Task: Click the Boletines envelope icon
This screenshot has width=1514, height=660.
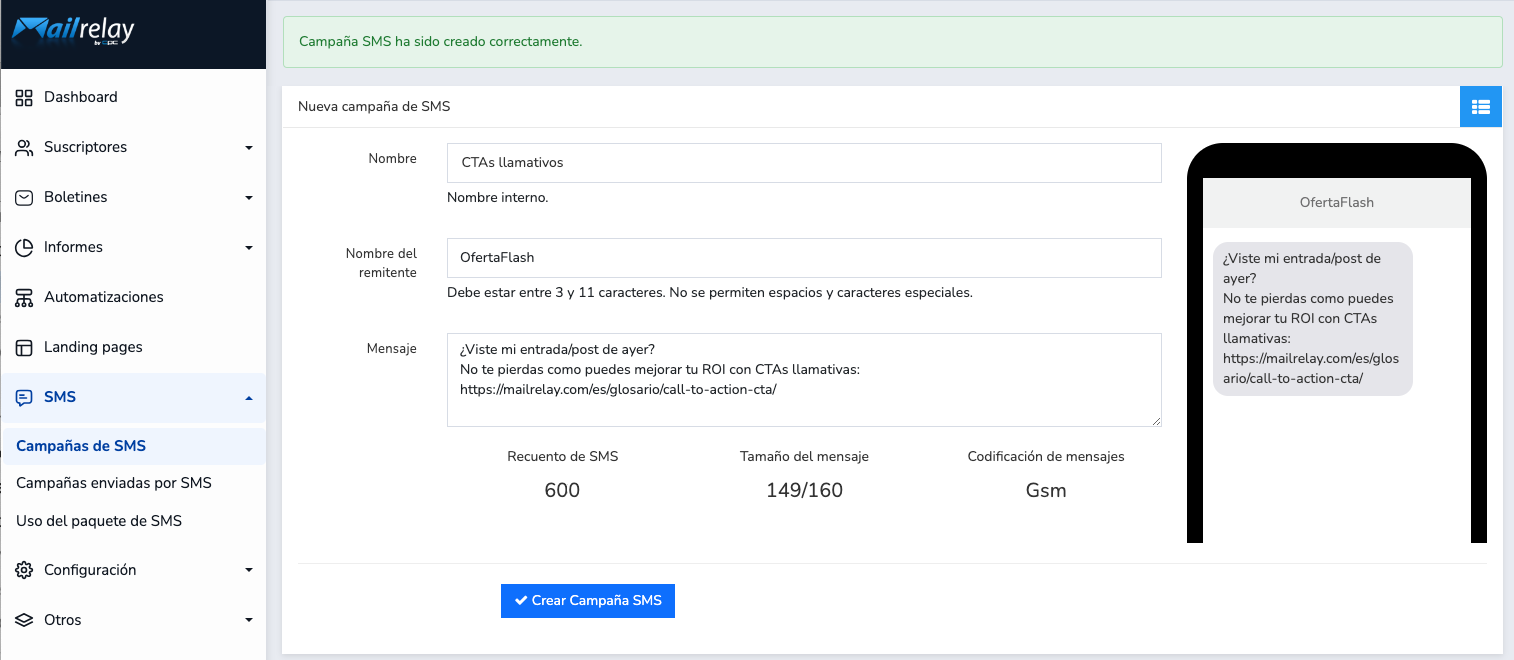Action: tap(24, 197)
